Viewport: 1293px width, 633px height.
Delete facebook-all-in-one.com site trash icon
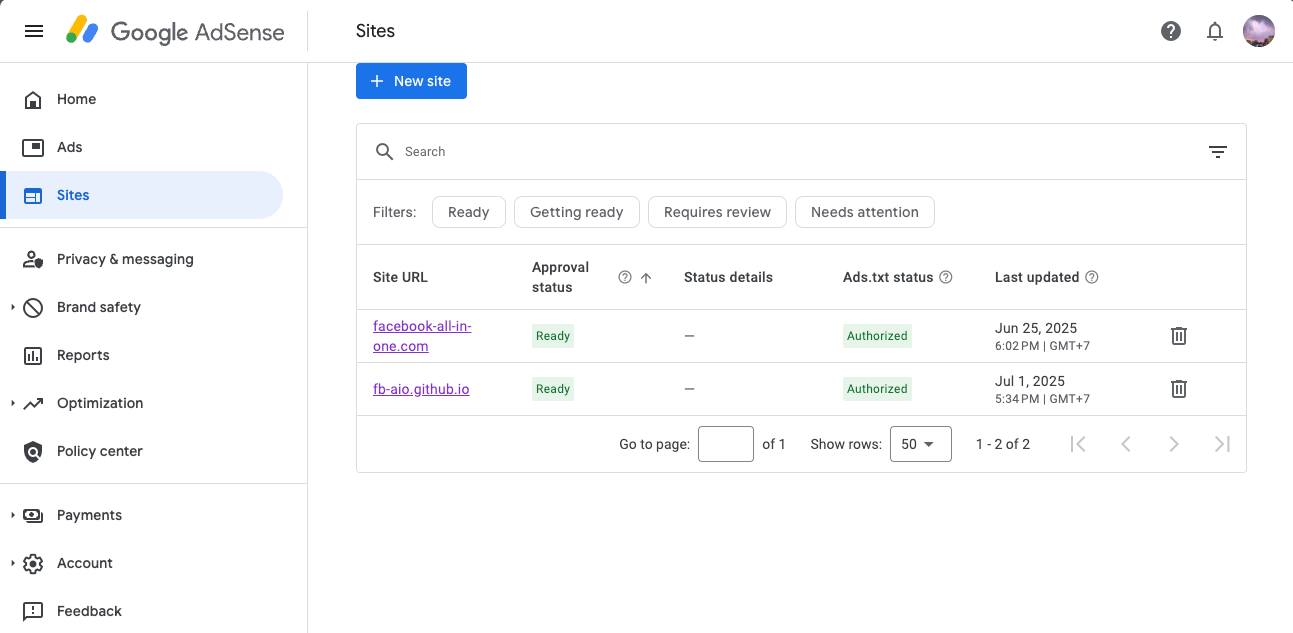(x=1179, y=336)
